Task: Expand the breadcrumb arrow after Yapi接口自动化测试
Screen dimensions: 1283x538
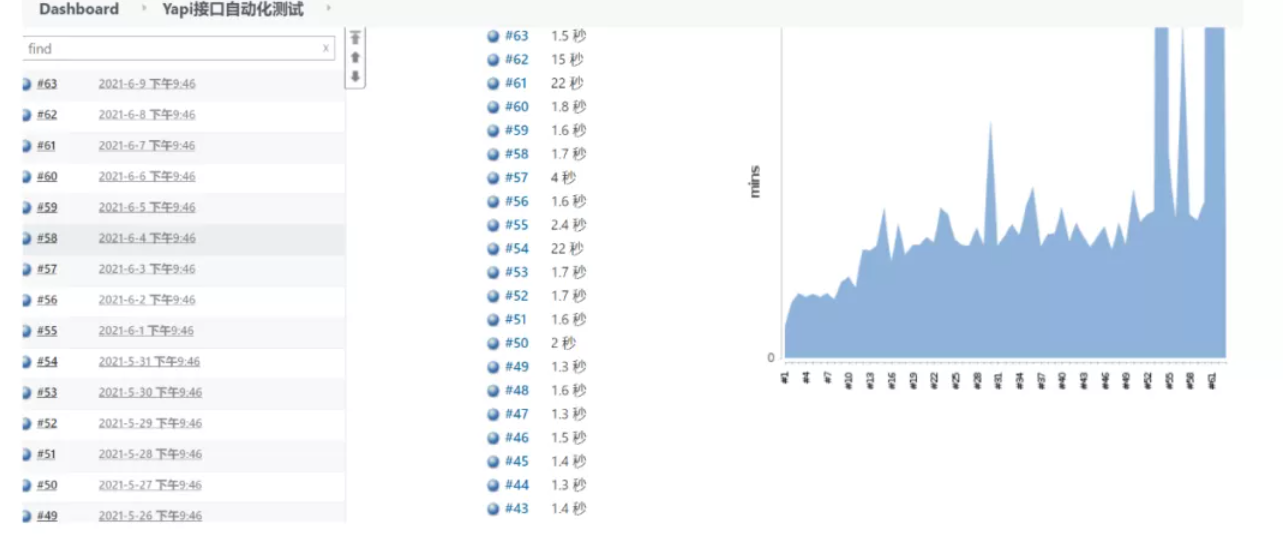Action: point(327,9)
